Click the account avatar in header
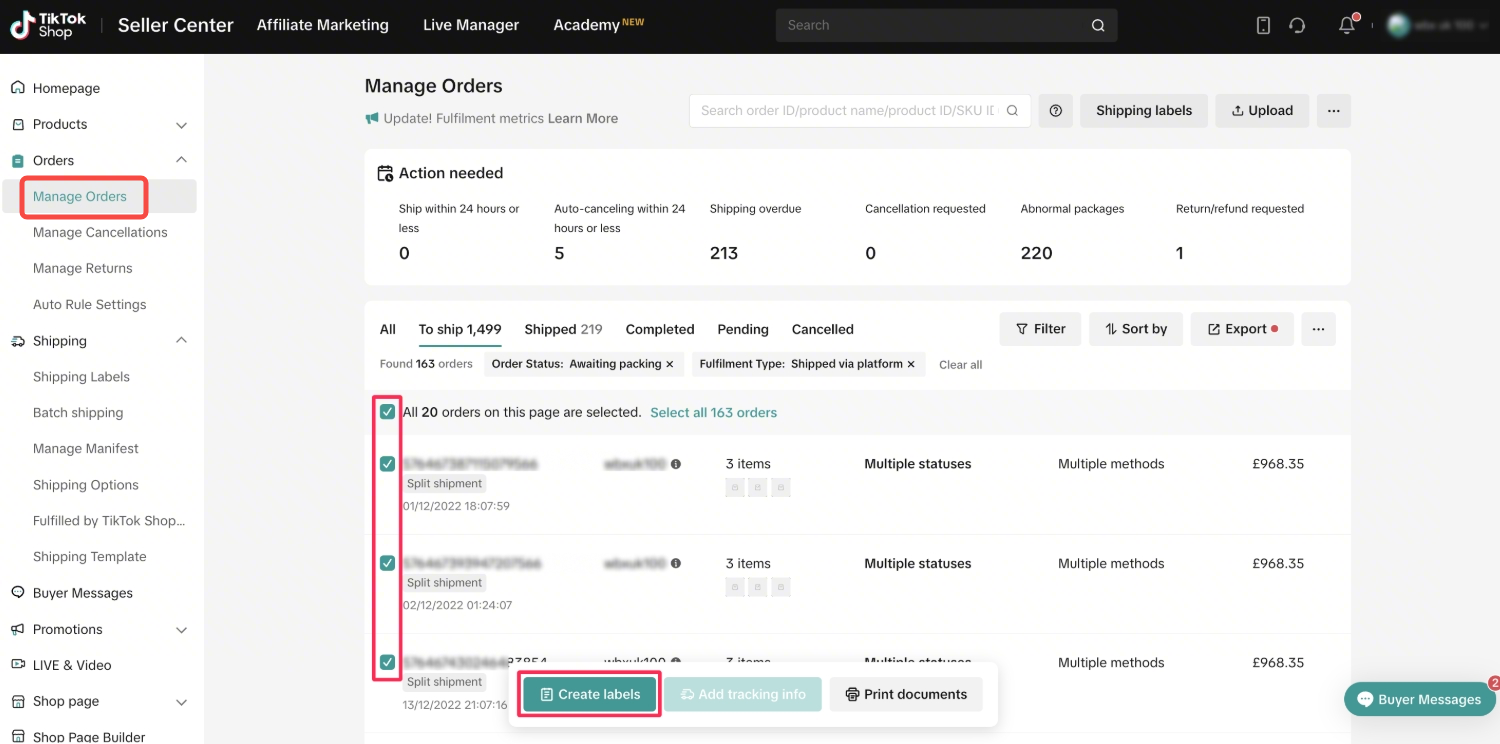1500x744 pixels. tap(1398, 25)
